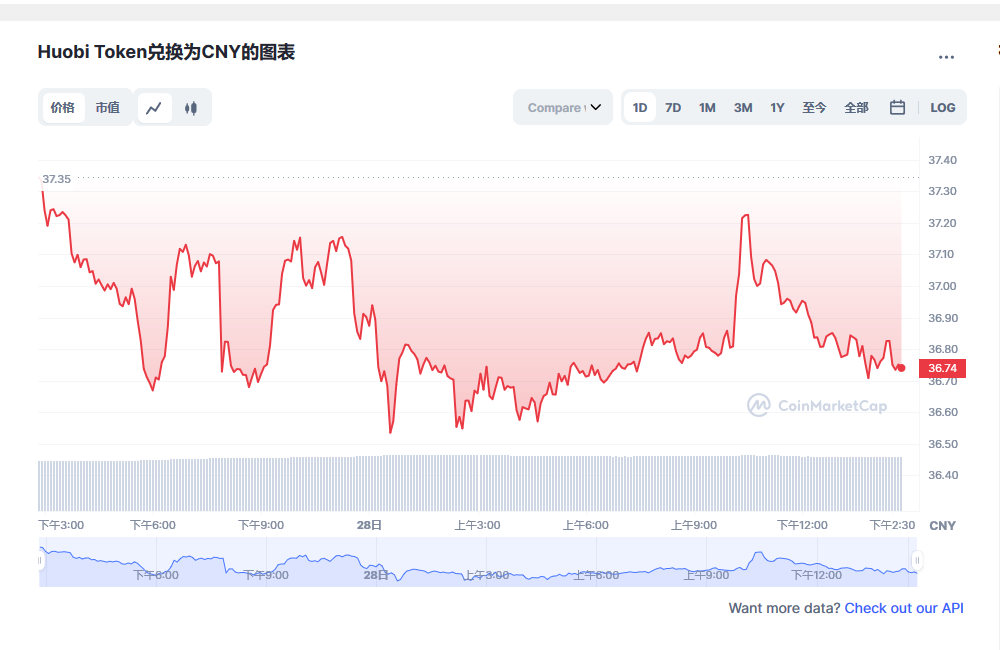
Task: Click the 37.35 opening price label
Action: (x=57, y=179)
